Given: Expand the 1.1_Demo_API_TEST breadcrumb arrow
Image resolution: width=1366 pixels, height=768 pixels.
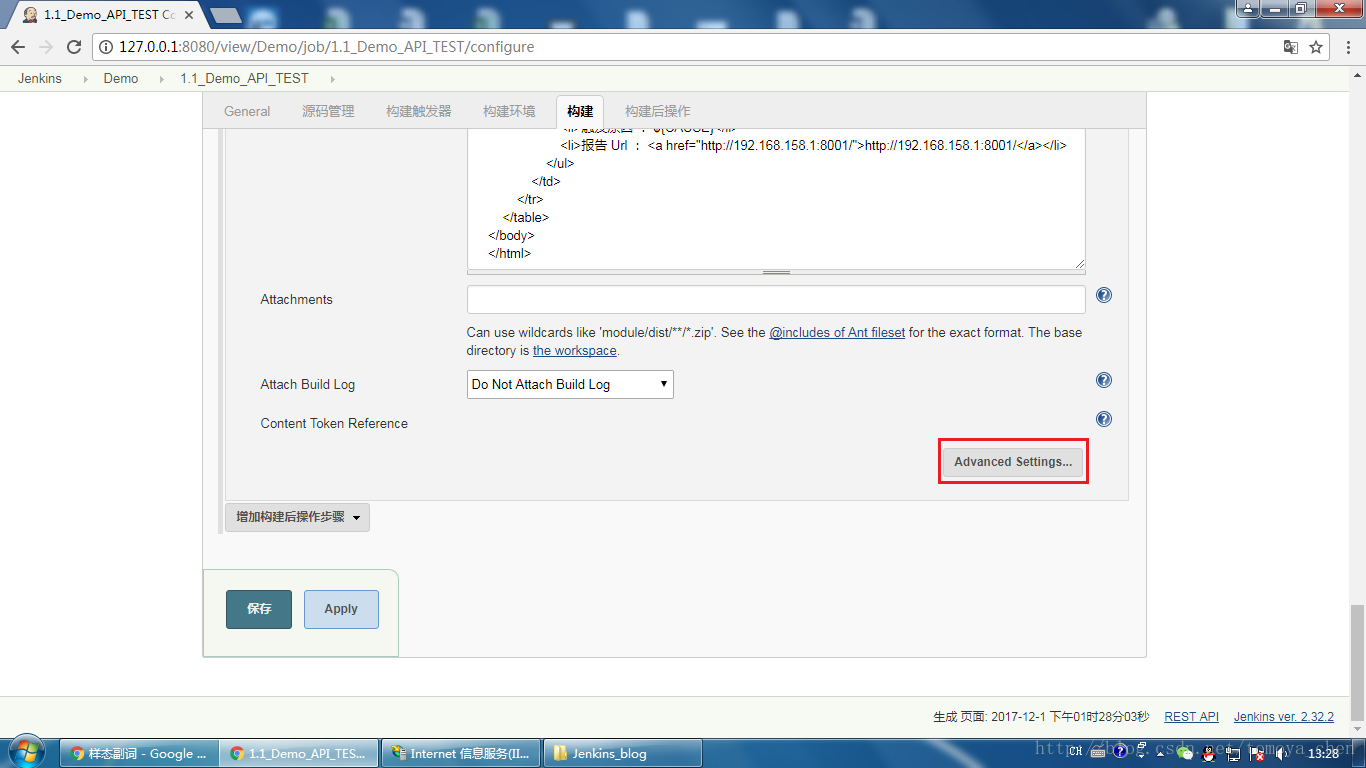Looking at the screenshot, I should point(331,78).
